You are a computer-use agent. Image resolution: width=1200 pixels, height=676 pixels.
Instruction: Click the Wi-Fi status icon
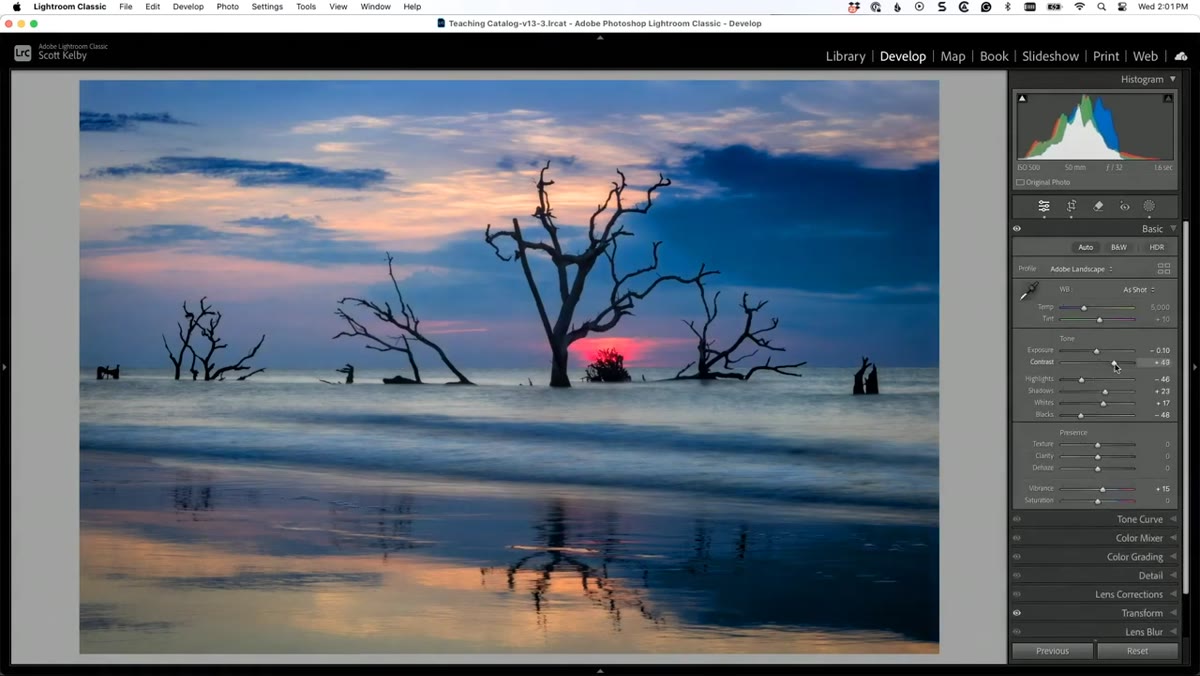pos(1080,7)
